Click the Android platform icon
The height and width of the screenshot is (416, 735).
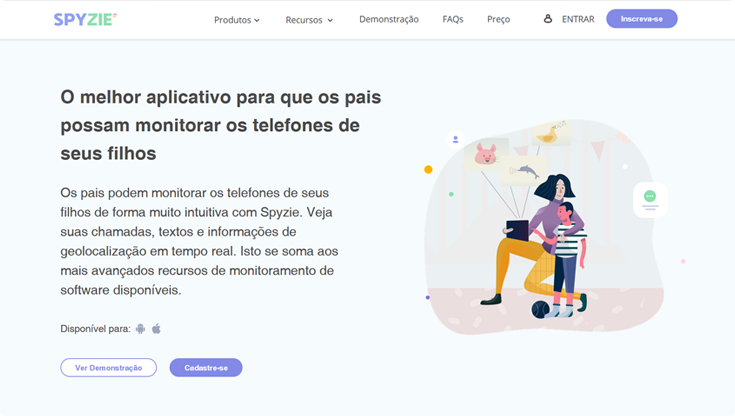click(140, 329)
